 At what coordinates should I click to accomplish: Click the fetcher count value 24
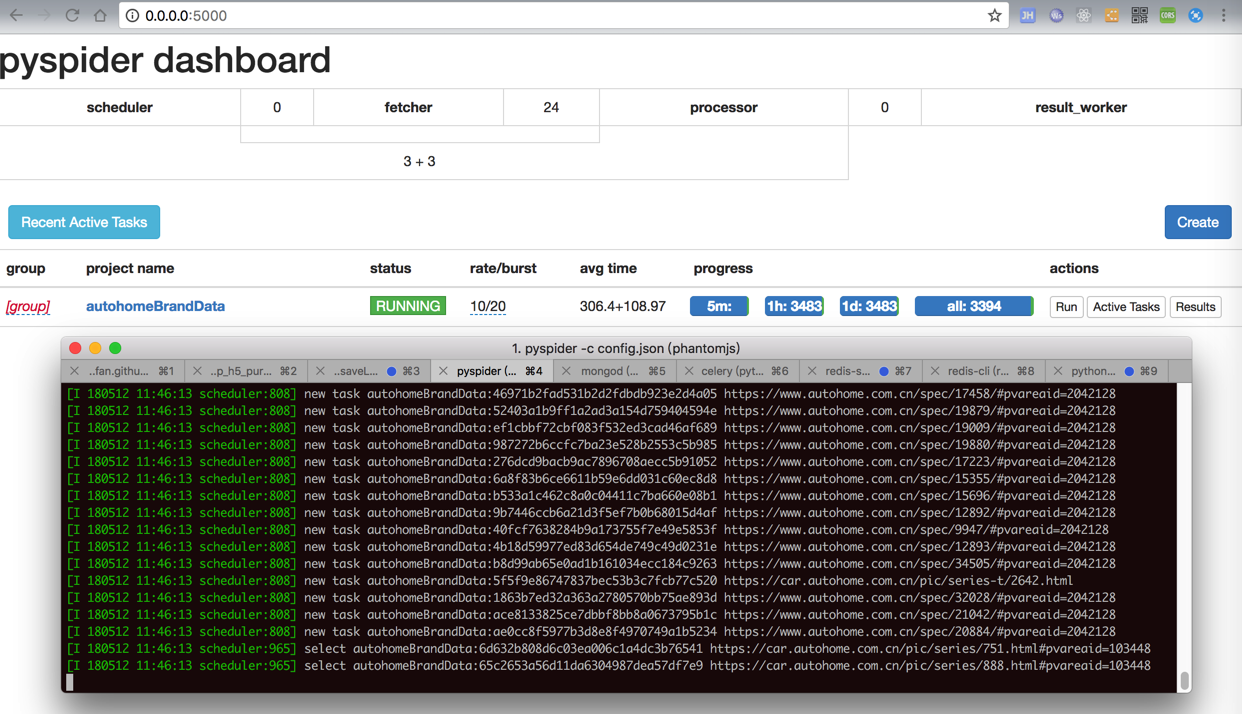pyautogui.click(x=551, y=107)
